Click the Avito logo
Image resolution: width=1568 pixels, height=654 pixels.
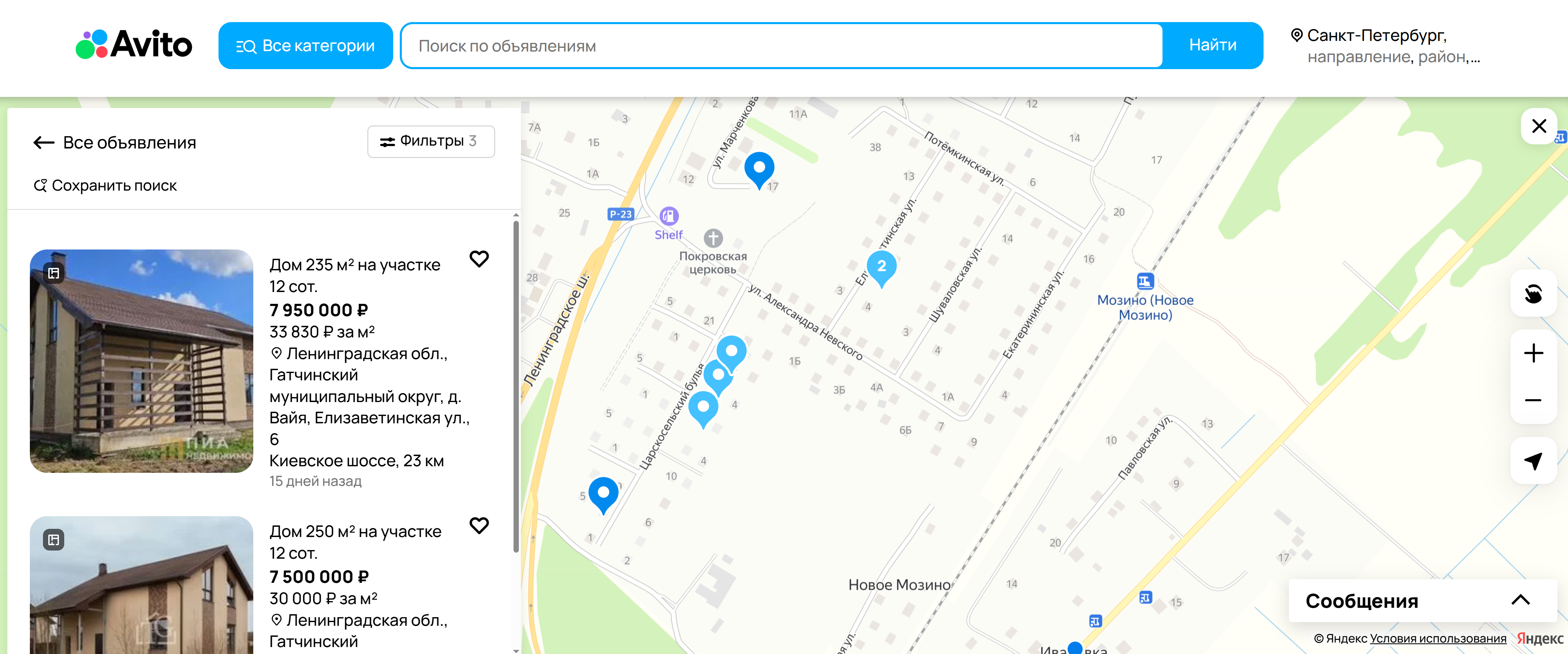[133, 45]
